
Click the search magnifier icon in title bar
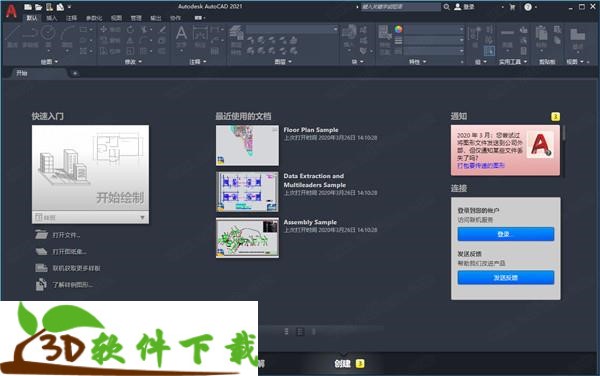447,7
